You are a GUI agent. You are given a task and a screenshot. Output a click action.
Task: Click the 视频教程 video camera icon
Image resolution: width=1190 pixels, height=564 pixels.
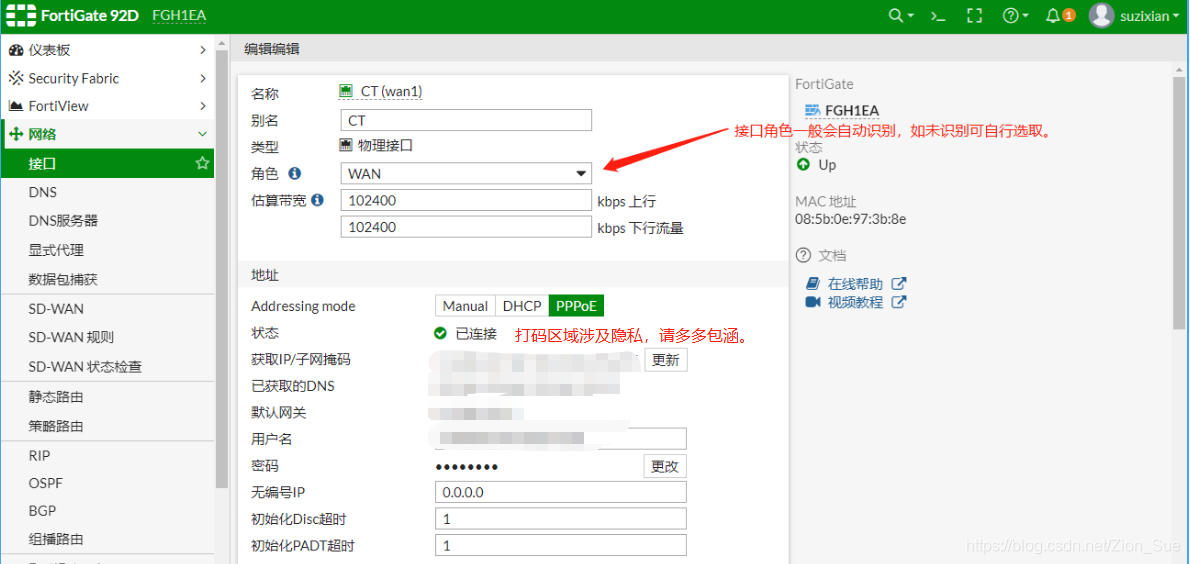[x=813, y=302]
